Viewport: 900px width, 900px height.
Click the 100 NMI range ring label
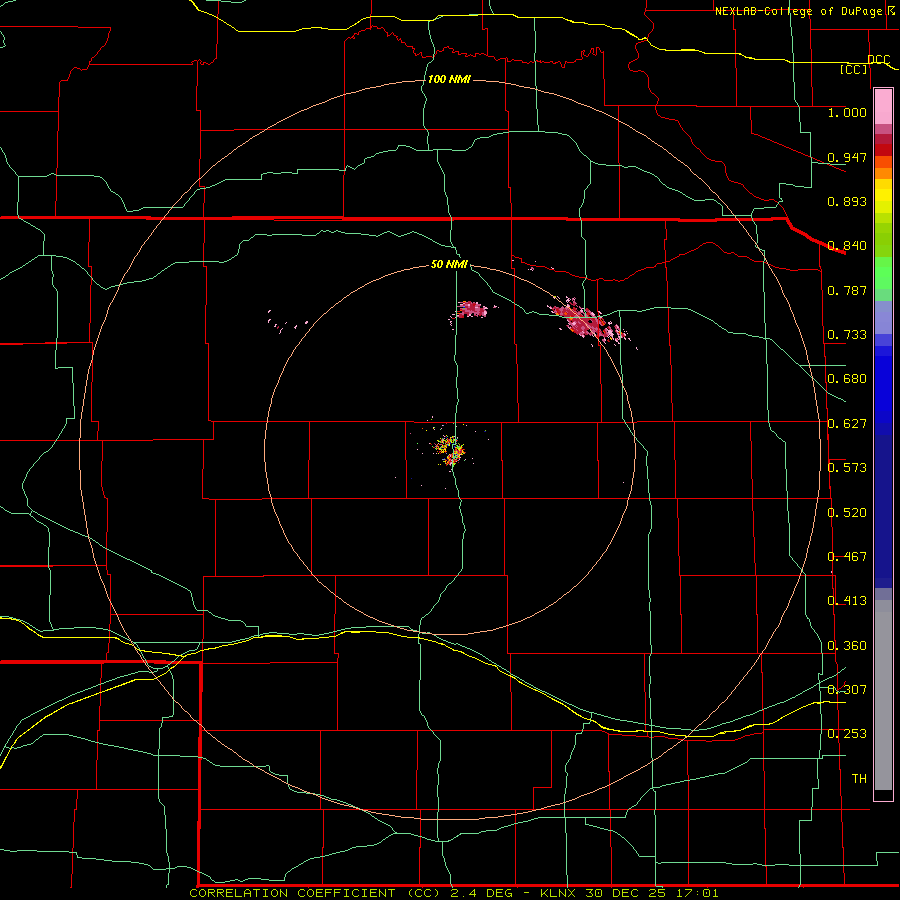449,79
